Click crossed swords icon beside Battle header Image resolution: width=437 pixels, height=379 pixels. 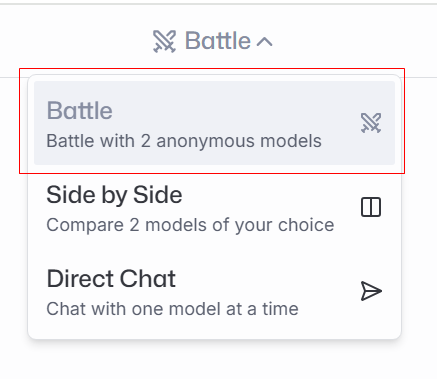point(164,41)
